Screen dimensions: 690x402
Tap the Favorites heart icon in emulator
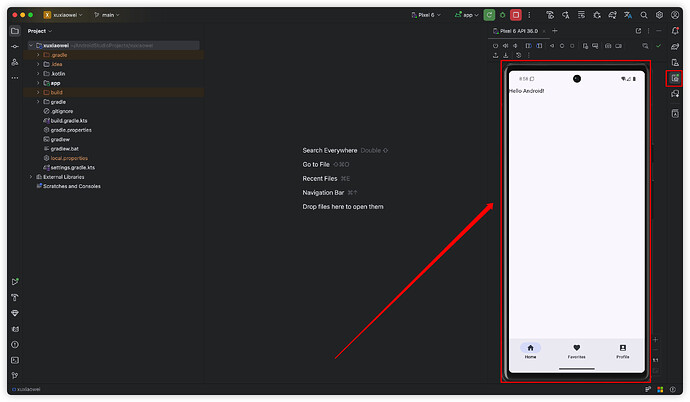click(x=576, y=348)
